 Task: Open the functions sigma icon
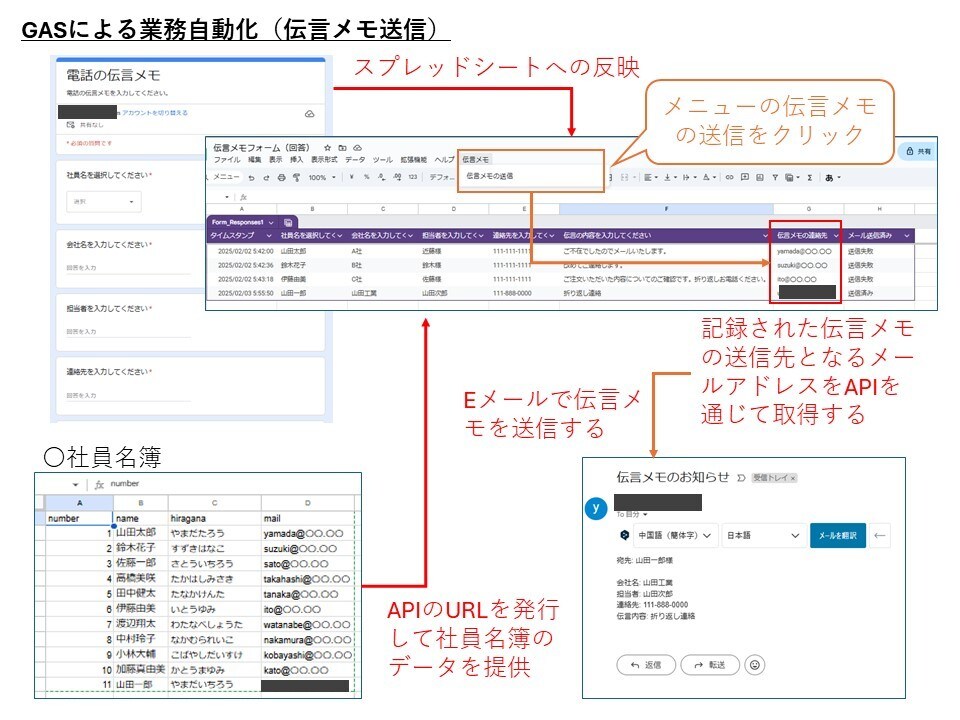809,178
